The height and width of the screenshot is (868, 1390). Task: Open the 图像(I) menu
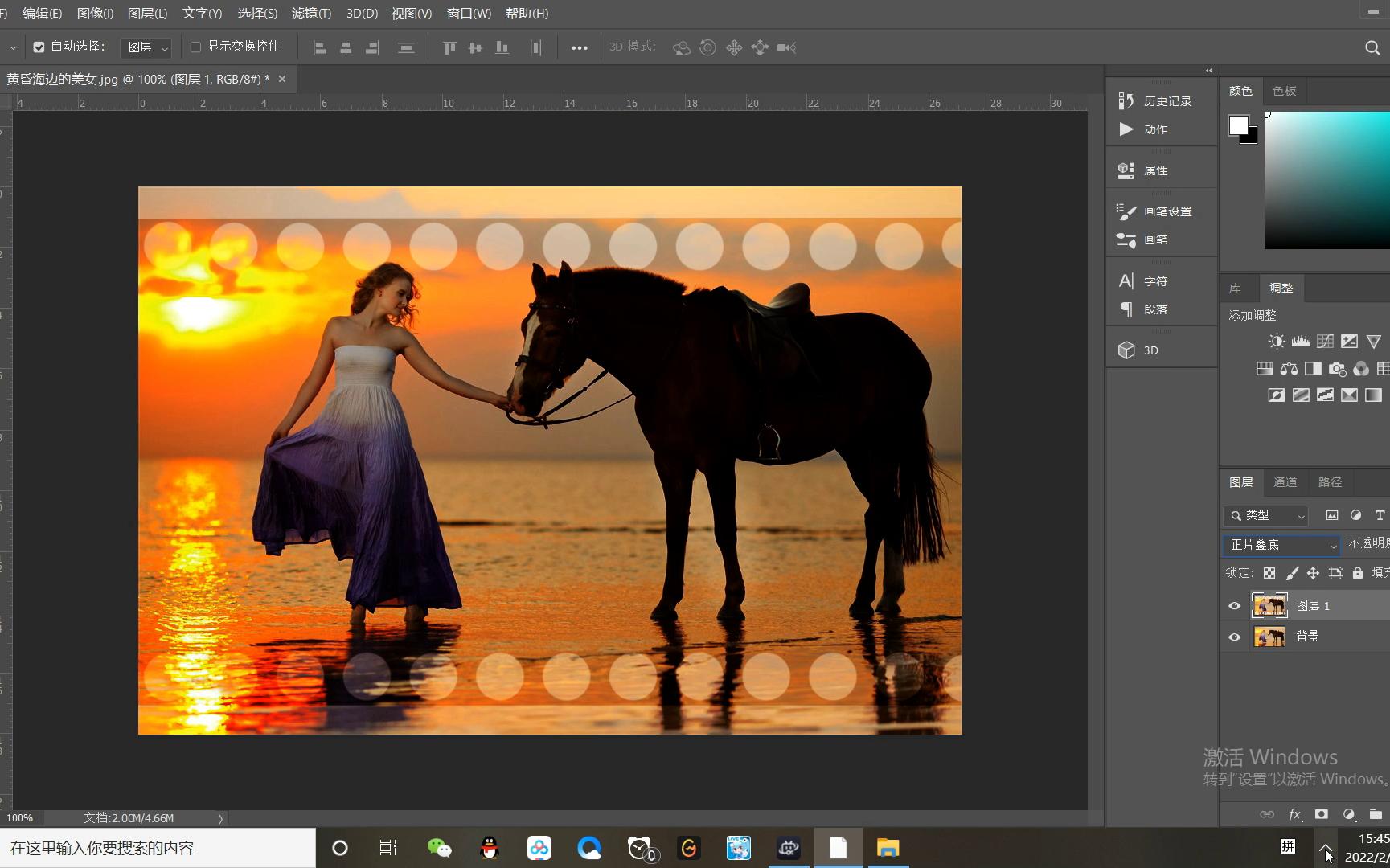pos(95,14)
